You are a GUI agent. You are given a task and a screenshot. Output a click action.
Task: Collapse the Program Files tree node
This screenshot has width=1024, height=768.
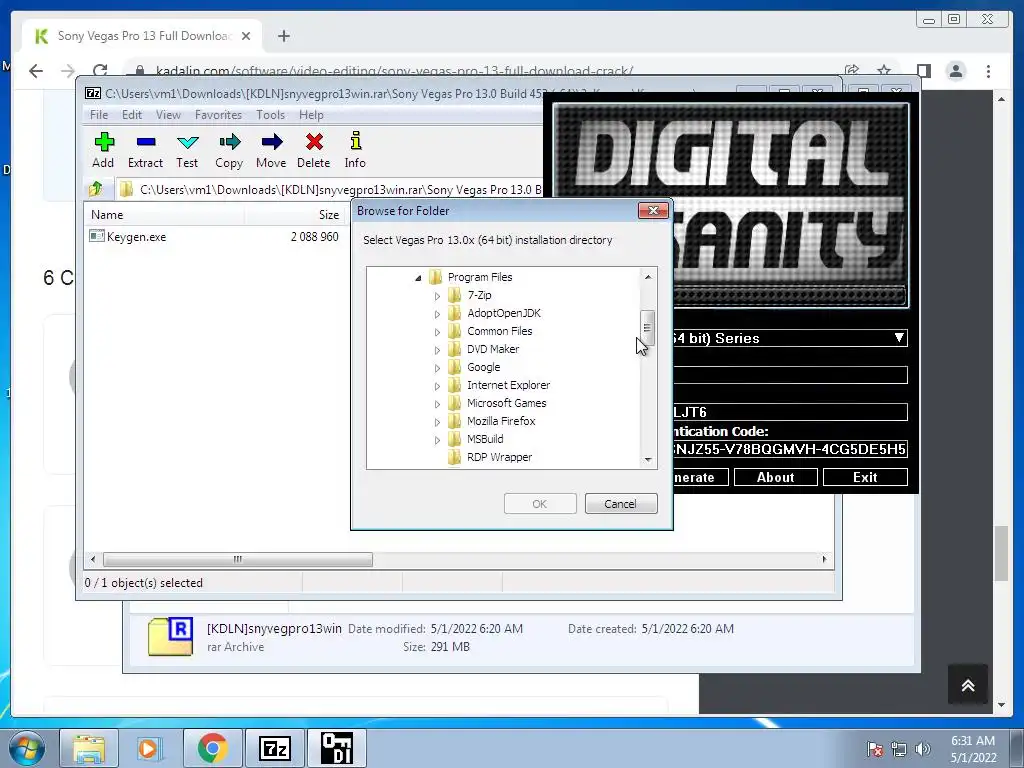point(418,278)
